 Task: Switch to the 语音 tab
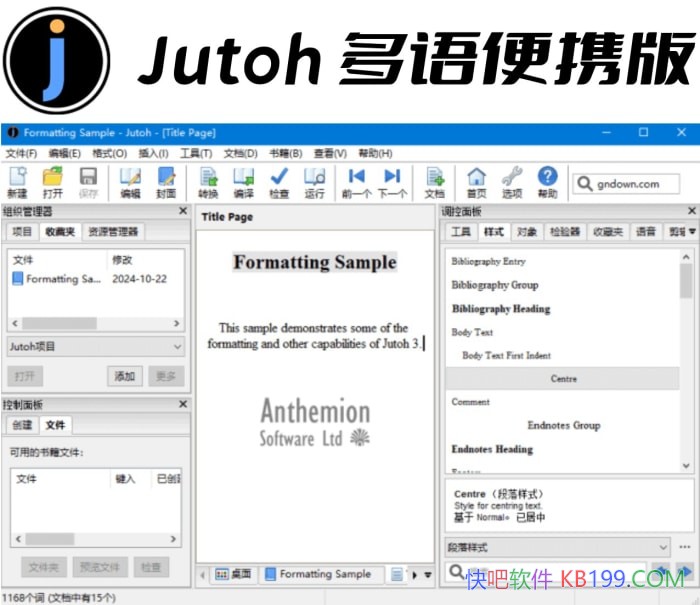(646, 232)
